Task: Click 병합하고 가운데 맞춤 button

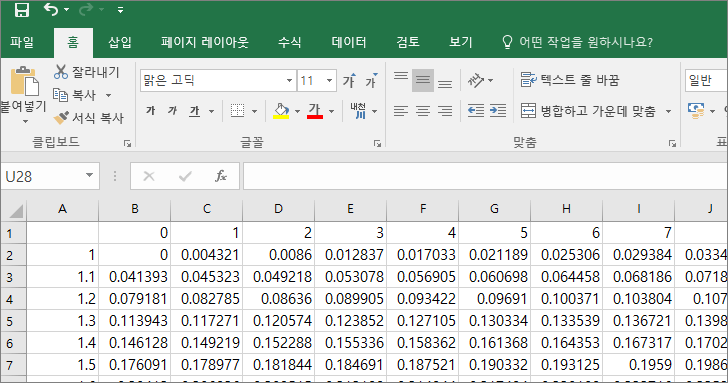Action: (588, 111)
